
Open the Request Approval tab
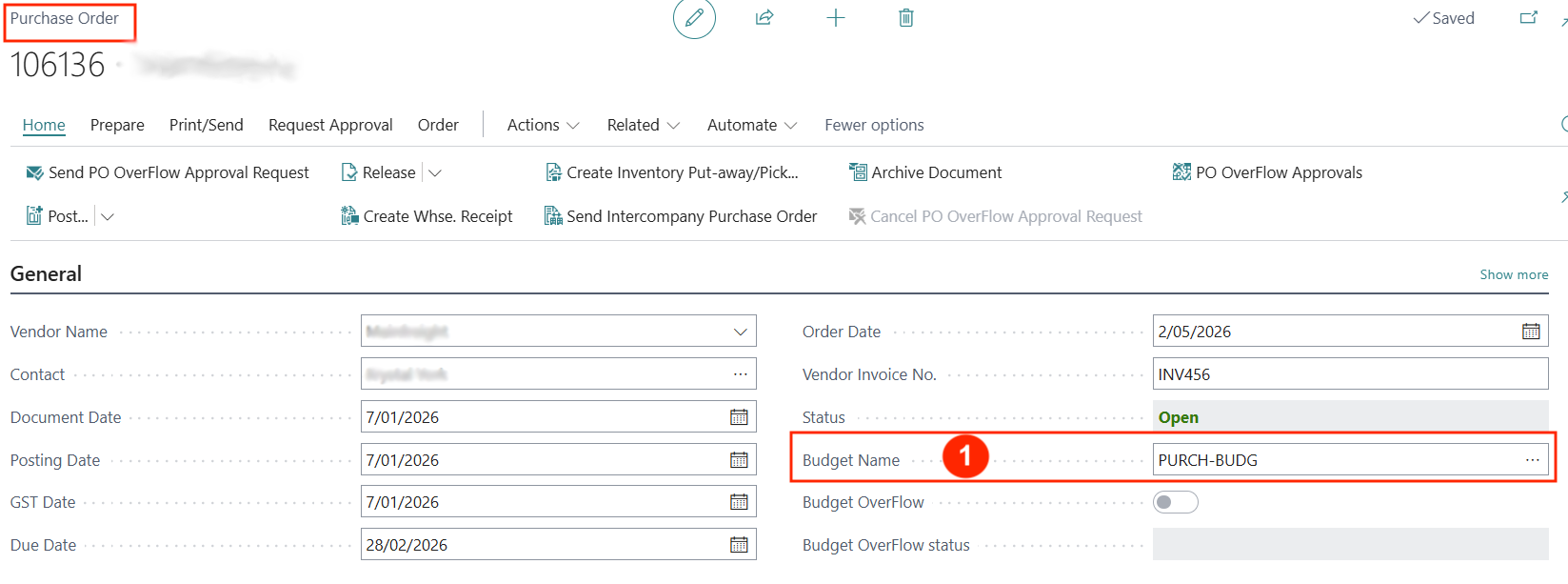[330, 125]
